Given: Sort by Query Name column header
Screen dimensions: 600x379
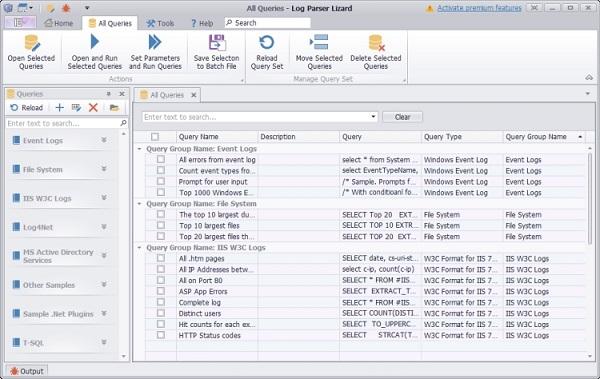Looking at the screenshot, I should click(x=217, y=137).
